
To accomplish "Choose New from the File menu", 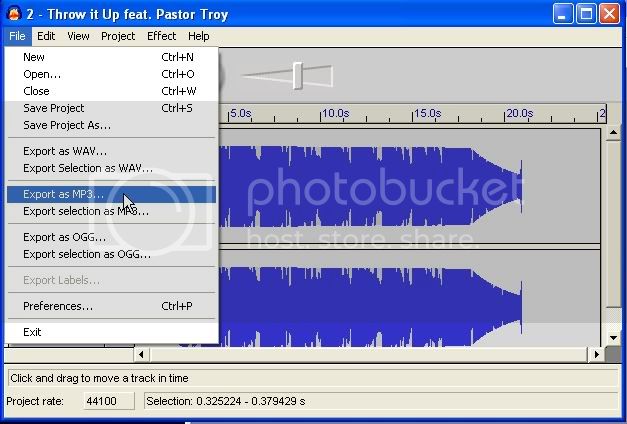I will click(34, 57).
